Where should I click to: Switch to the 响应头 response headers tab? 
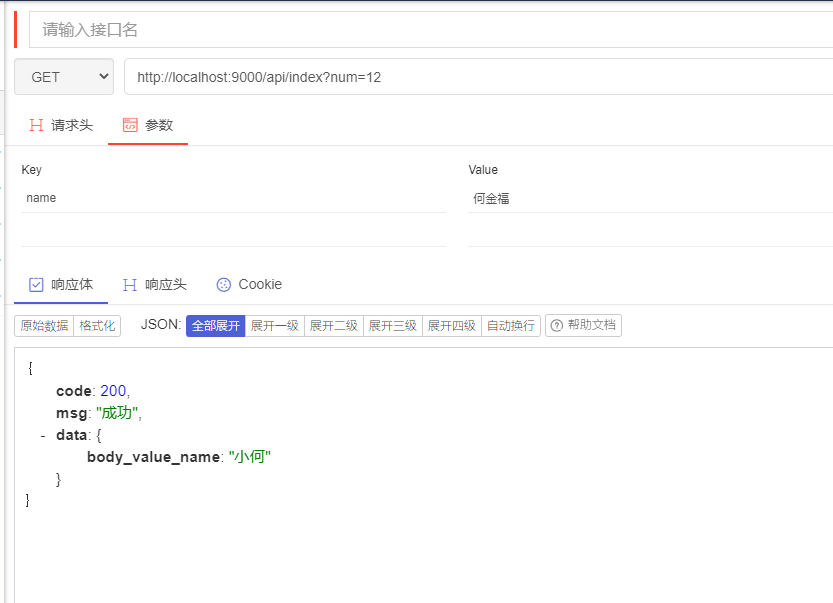click(x=155, y=285)
